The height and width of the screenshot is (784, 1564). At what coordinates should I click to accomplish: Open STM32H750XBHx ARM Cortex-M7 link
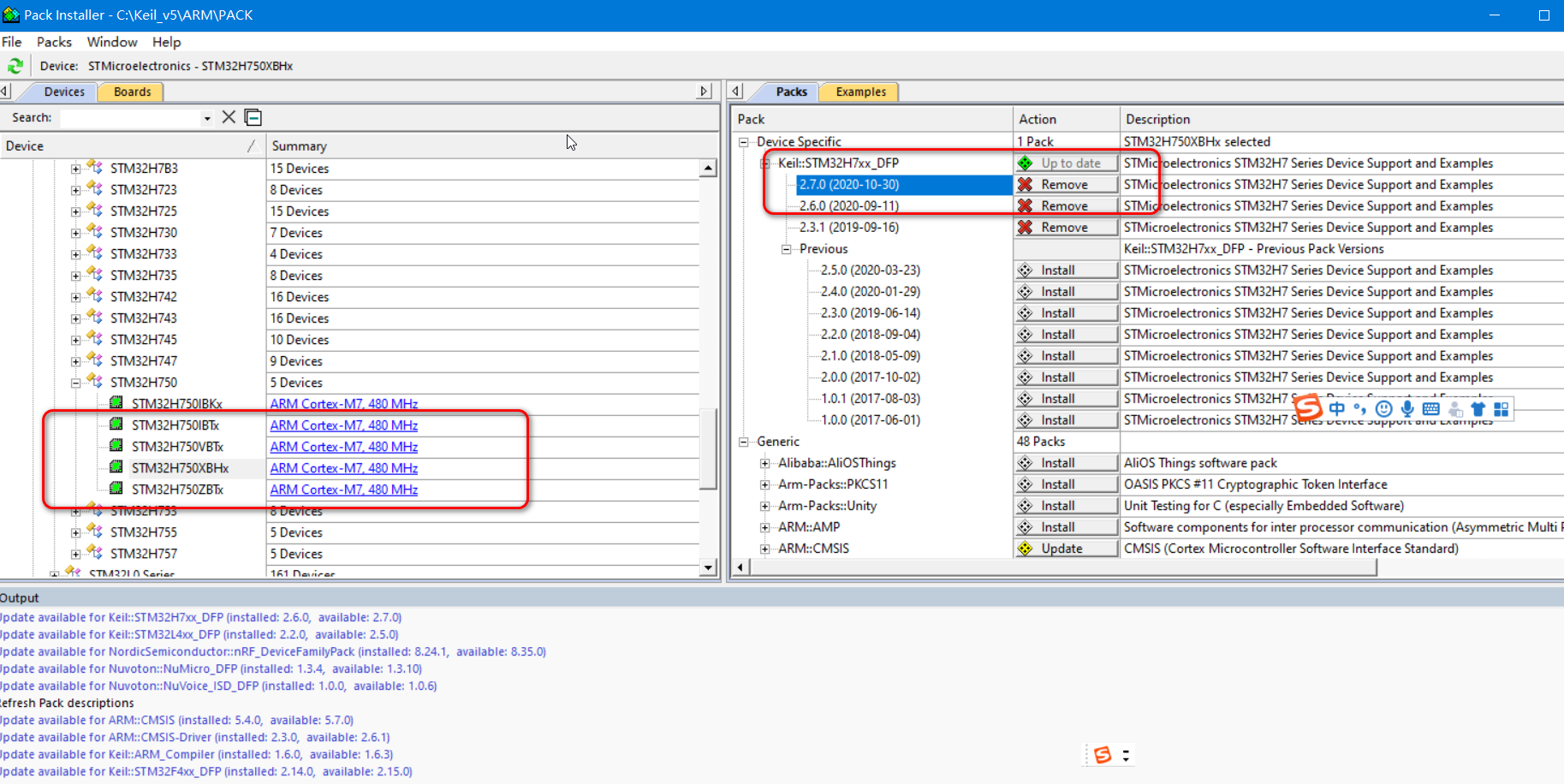tap(344, 468)
